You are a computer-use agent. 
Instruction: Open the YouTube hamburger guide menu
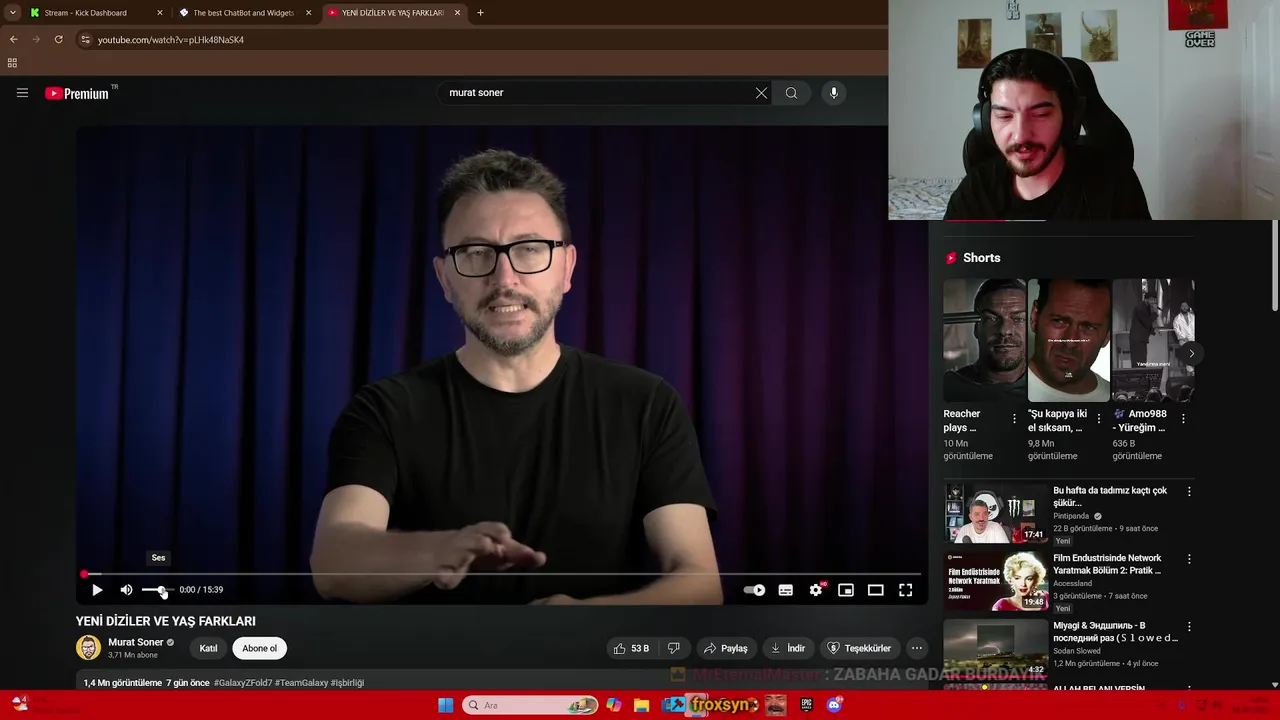pos(22,93)
